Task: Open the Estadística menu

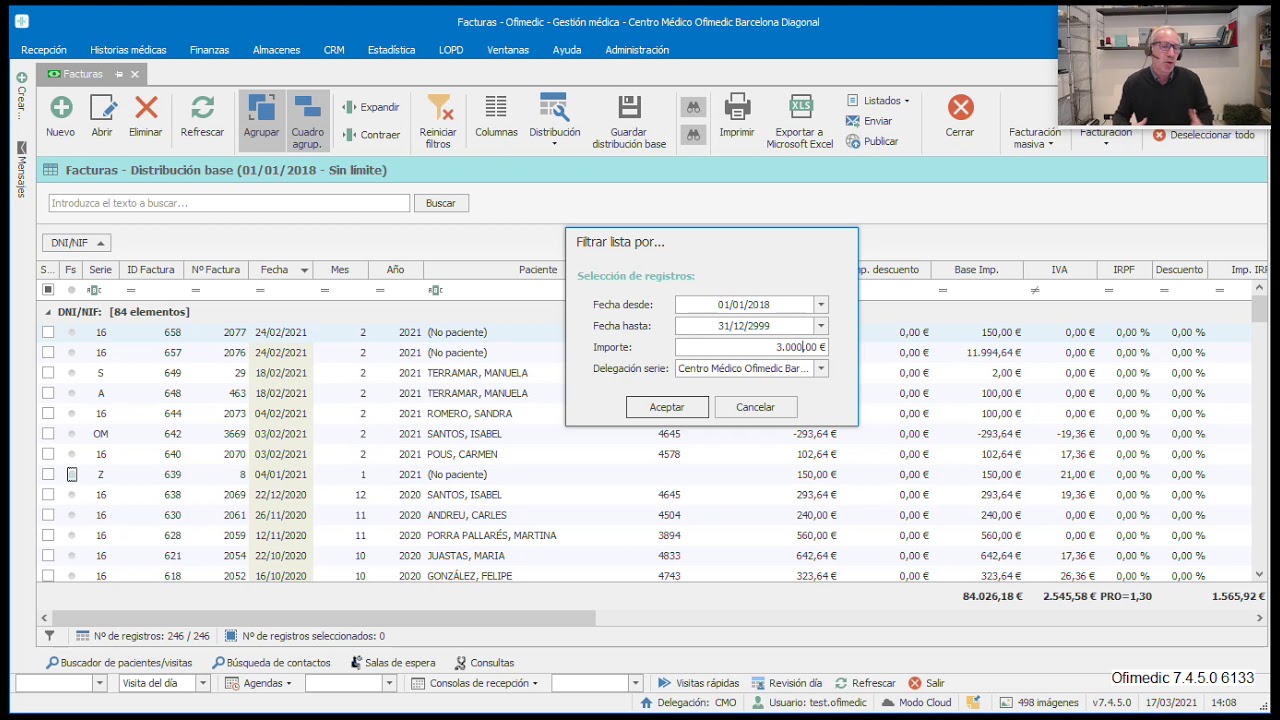Action: 391,50
